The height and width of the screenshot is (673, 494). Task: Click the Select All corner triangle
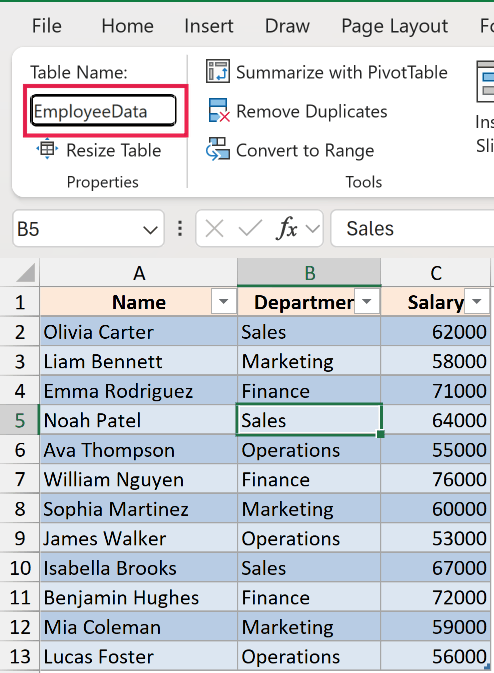25,273
